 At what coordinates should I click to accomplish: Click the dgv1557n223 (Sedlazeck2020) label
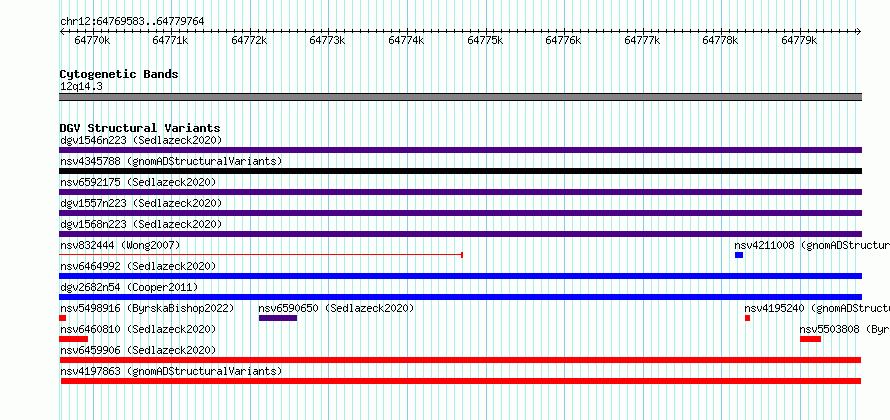click(141, 203)
